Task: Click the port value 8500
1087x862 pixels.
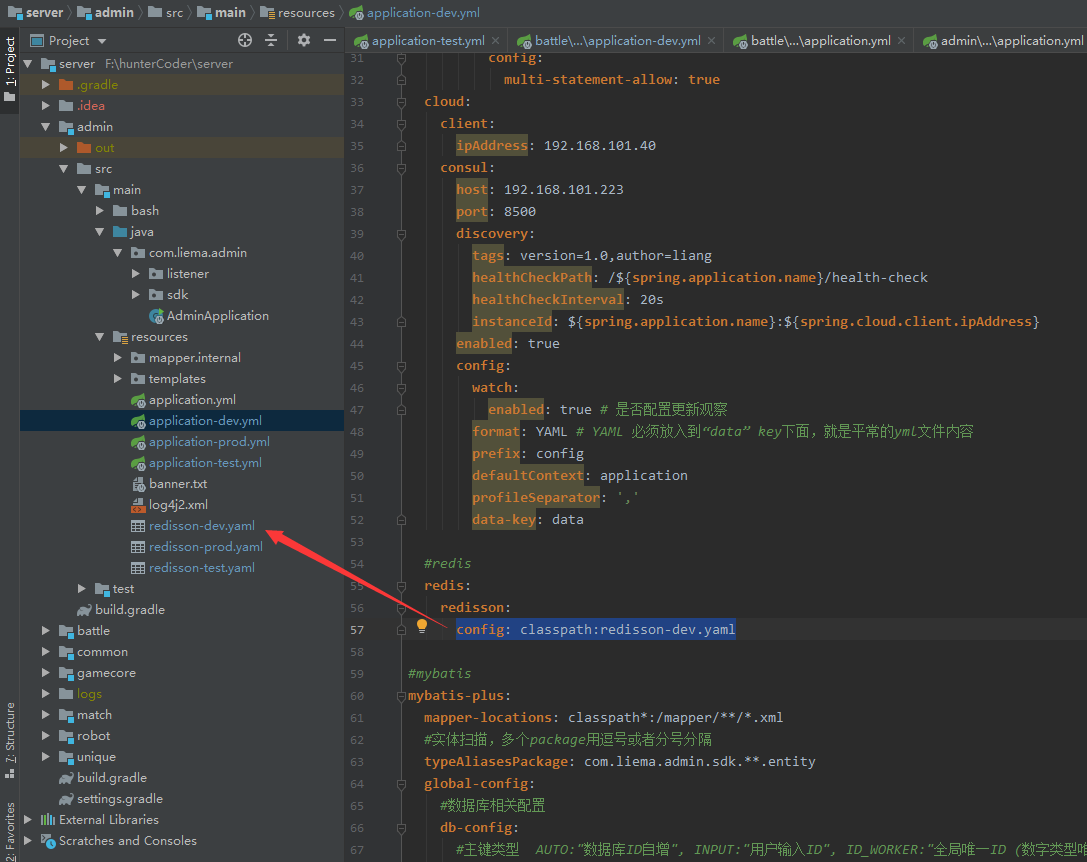Action: point(520,212)
